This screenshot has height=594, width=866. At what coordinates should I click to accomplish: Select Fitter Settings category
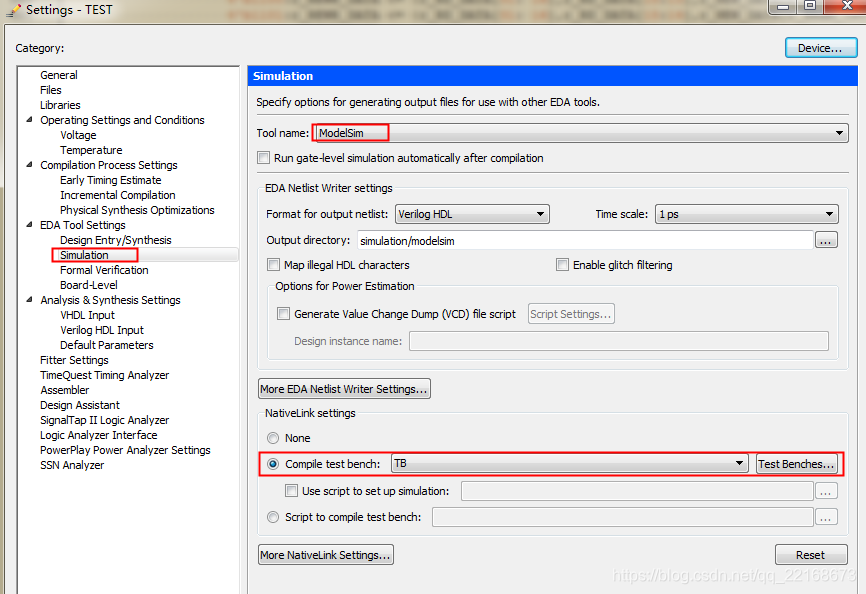pos(74,360)
